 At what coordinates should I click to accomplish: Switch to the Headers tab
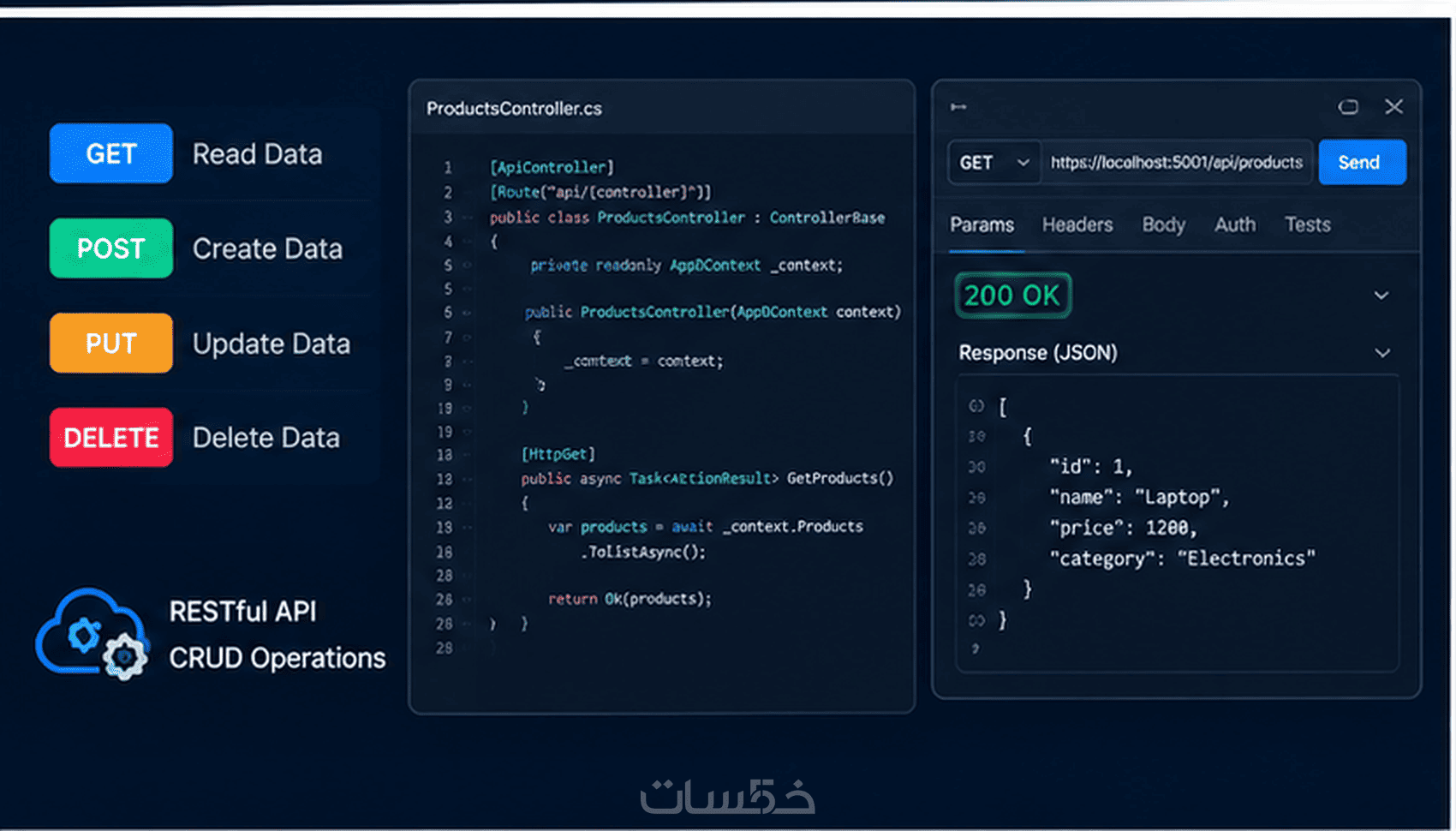tap(1077, 224)
